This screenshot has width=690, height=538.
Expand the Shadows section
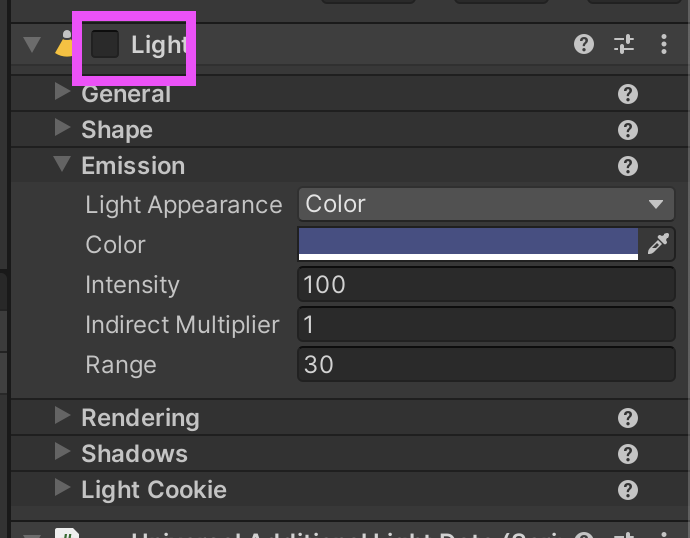tap(62, 451)
